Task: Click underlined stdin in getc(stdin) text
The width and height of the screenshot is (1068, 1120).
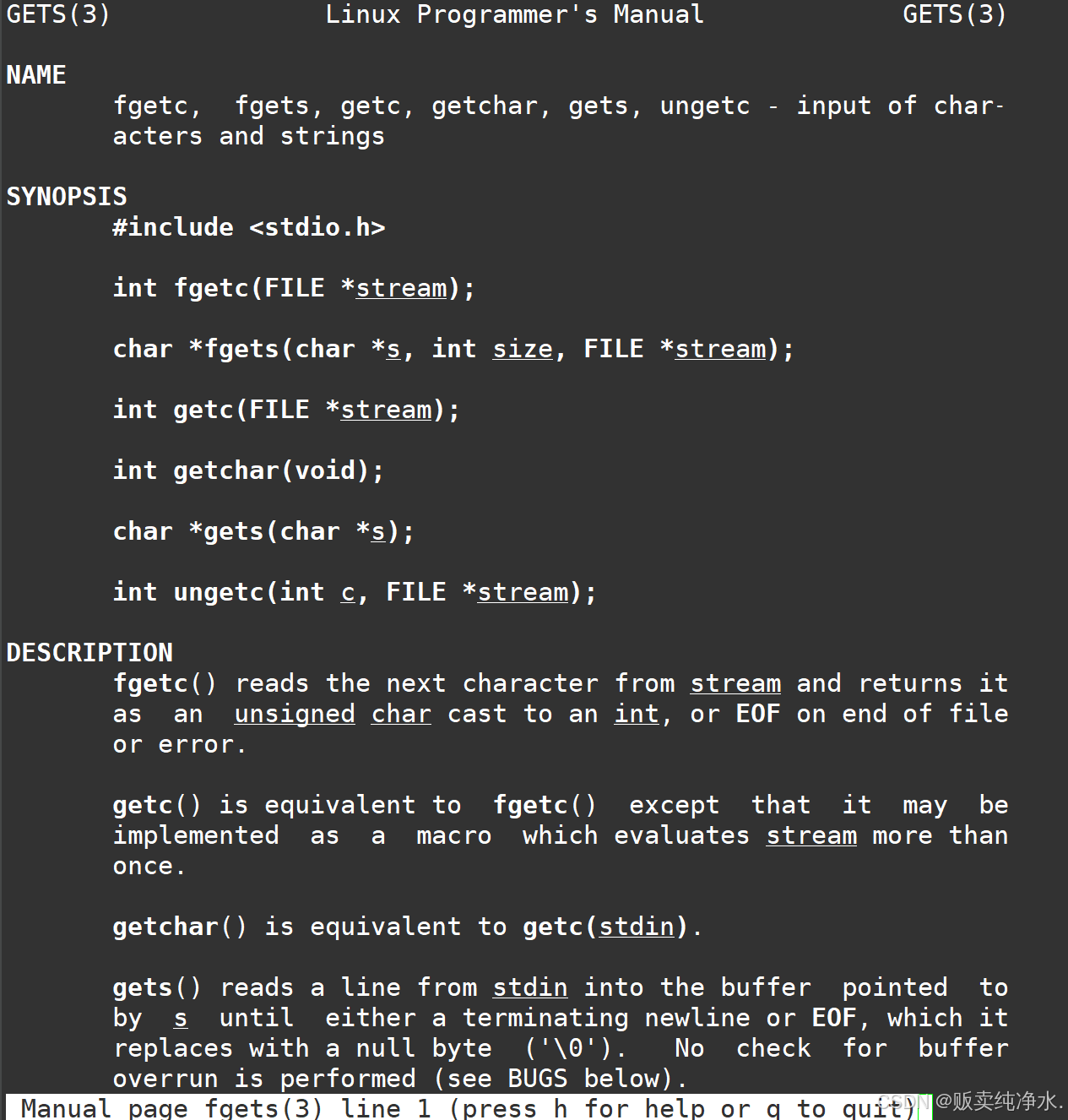Action: point(637,927)
